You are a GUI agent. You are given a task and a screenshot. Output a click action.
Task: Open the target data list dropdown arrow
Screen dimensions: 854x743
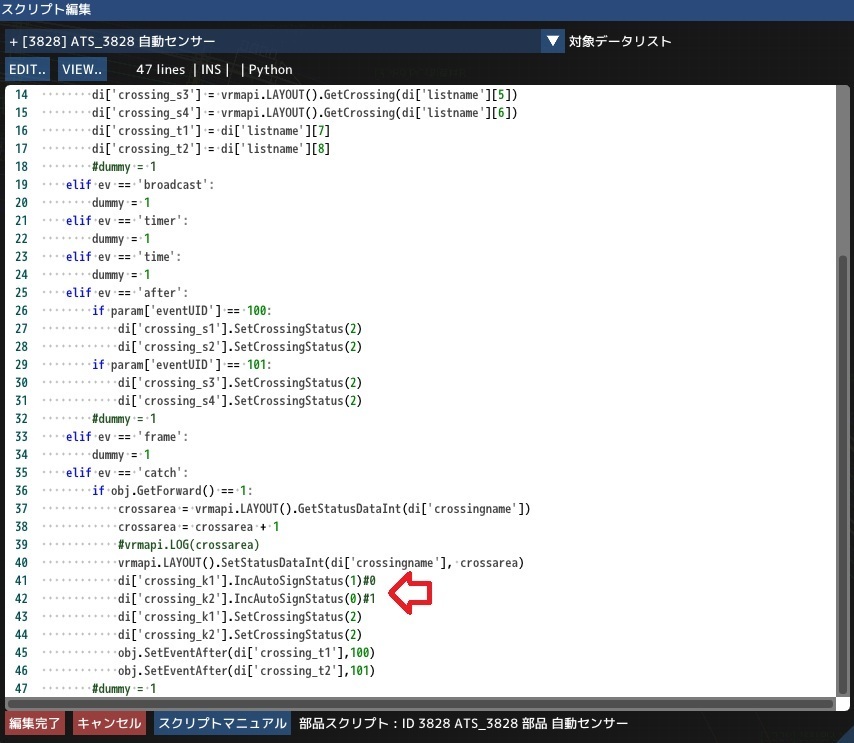tap(552, 41)
